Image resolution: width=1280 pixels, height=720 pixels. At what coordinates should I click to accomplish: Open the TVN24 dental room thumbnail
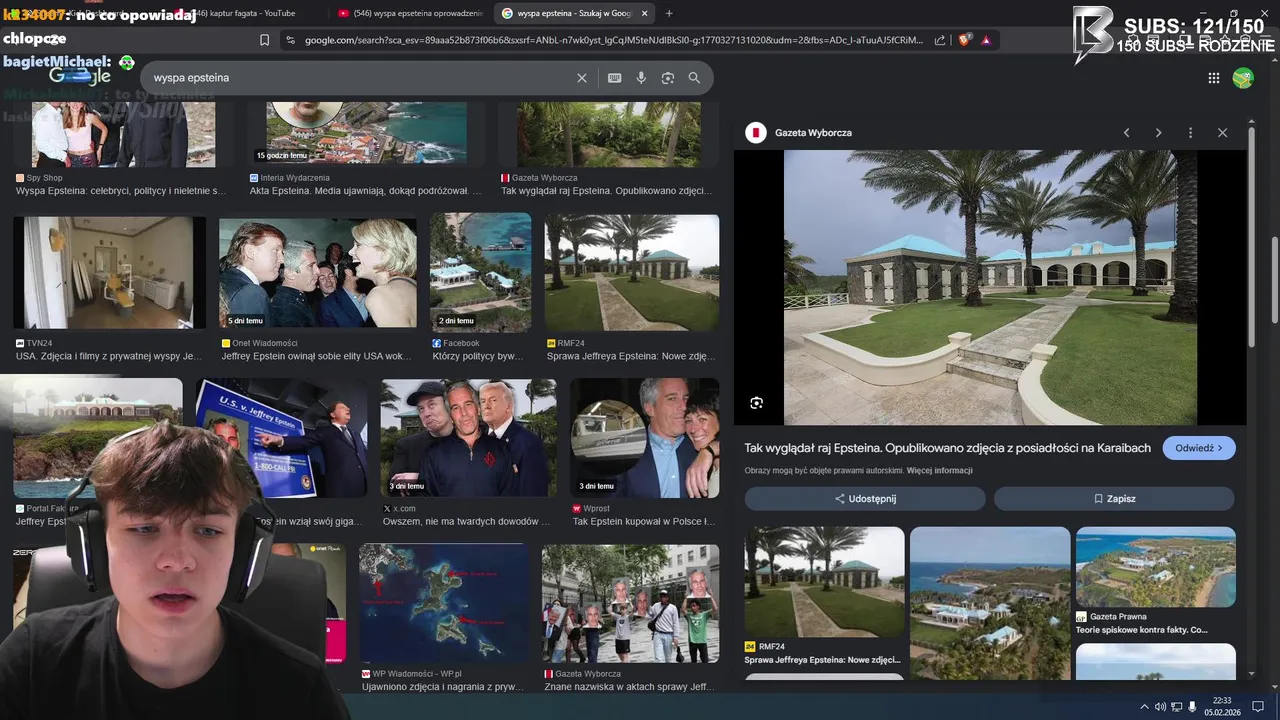tap(109, 273)
